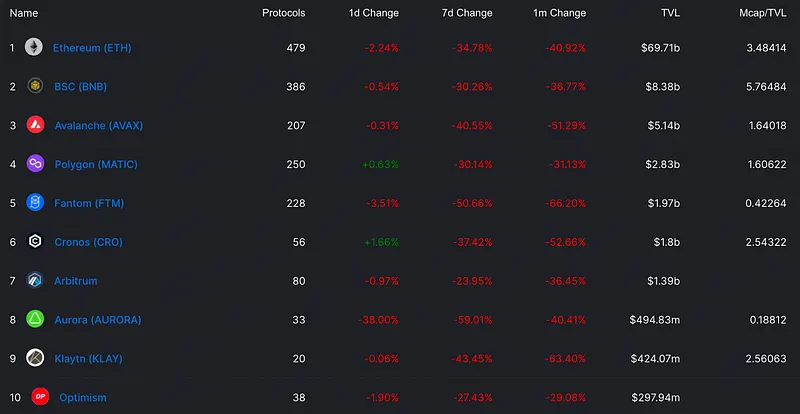The height and width of the screenshot is (414, 800).
Task: Click the blue Fantom logo icon
Action: [x=34, y=203]
